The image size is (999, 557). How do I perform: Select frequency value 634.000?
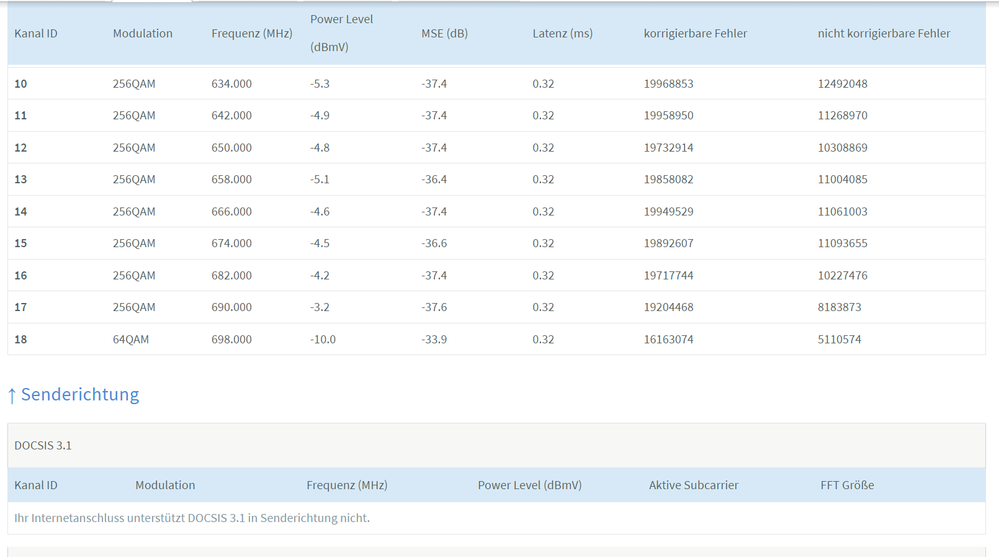(231, 83)
